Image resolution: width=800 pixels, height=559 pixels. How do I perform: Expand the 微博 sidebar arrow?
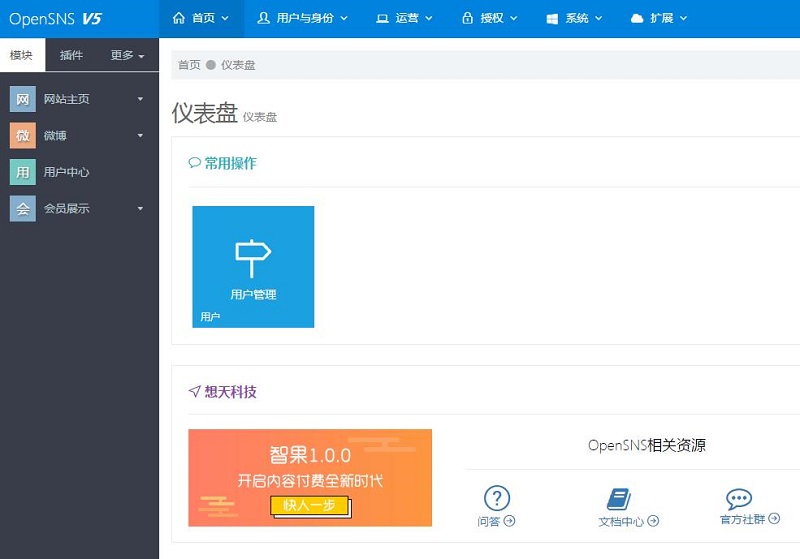click(140, 135)
